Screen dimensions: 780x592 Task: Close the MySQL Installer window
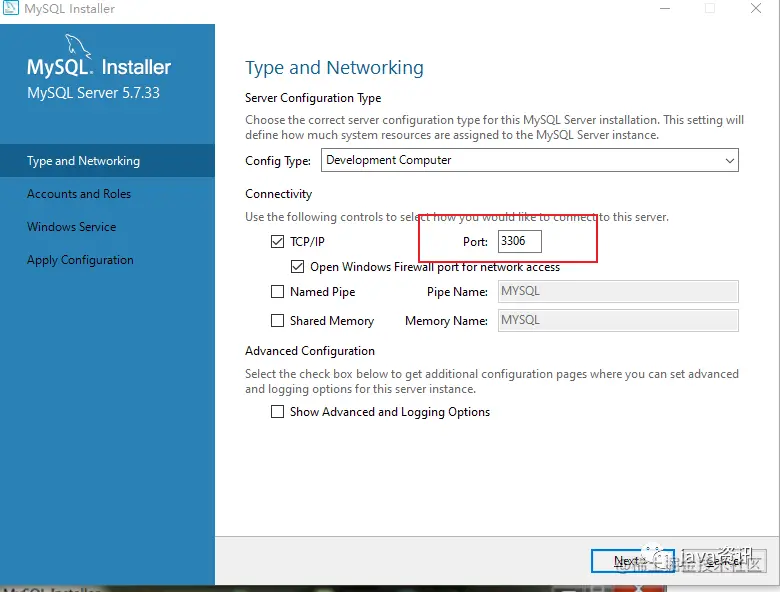(756, 8)
